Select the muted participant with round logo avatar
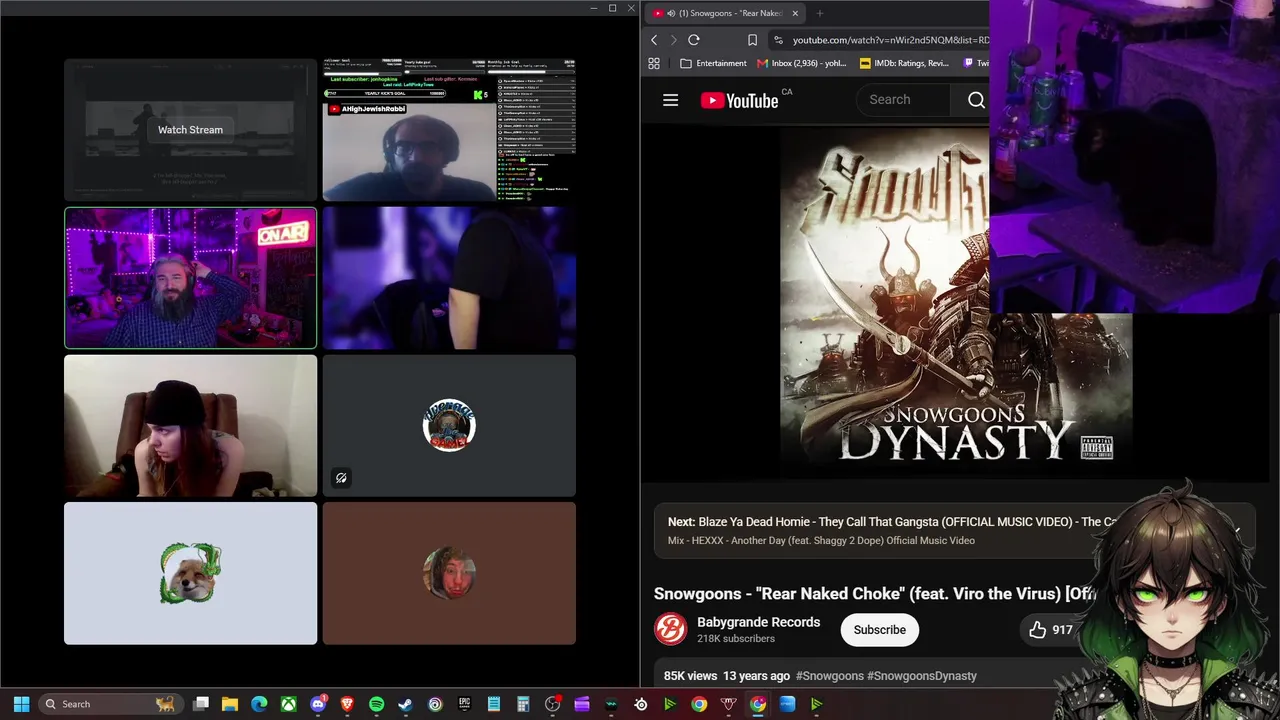1280x720 pixels. point(449,426)
